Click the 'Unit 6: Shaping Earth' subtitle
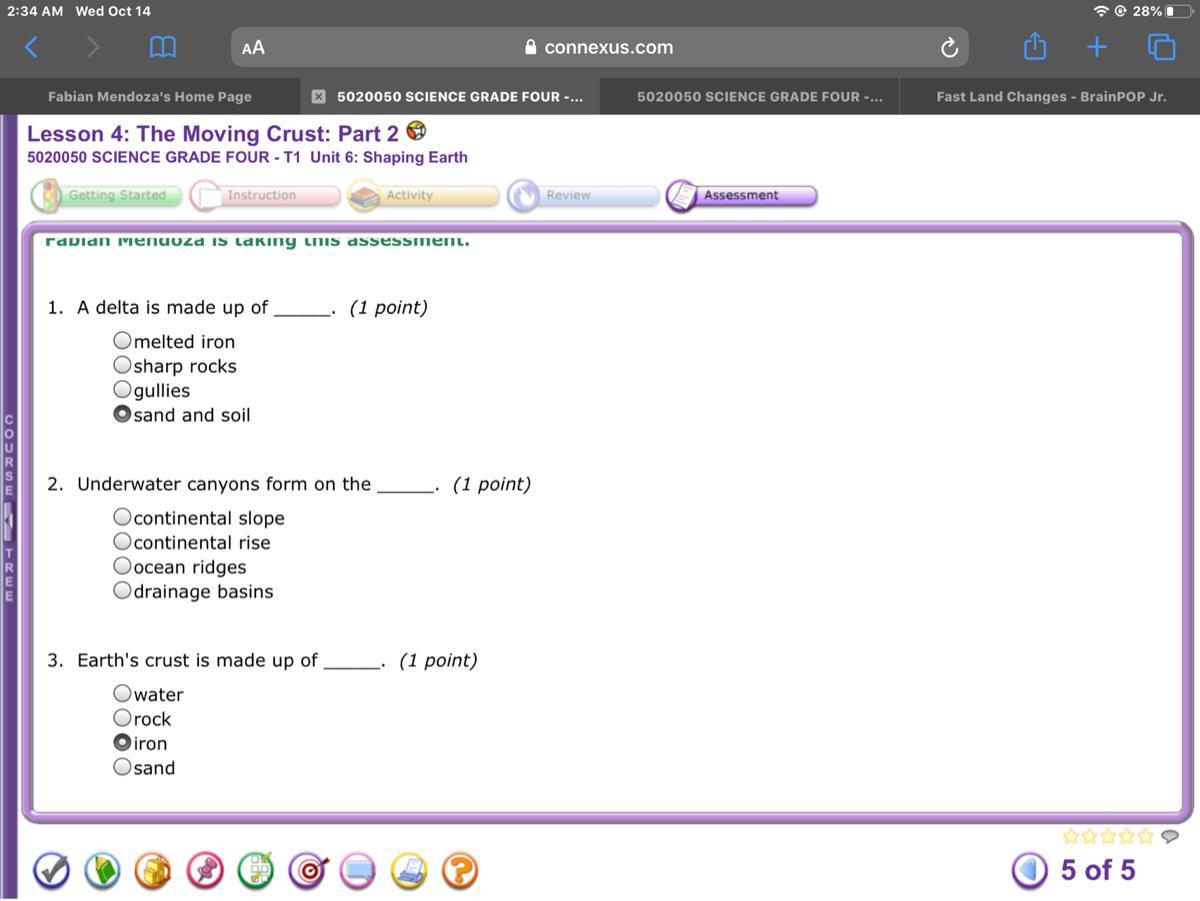1200x901 pixels. coord(389,157)
